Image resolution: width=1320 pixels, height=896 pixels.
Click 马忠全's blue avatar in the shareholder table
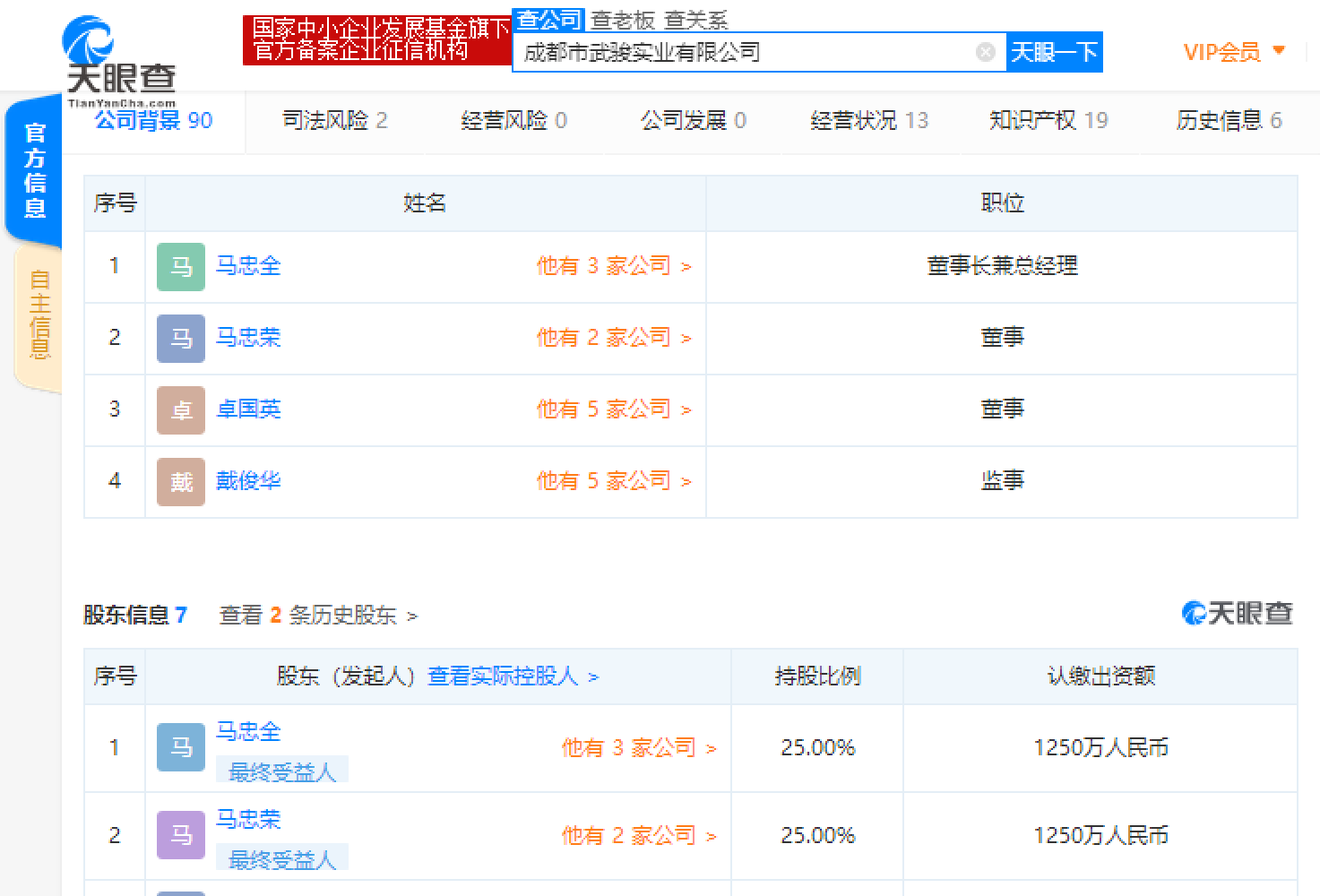point(181,747)
